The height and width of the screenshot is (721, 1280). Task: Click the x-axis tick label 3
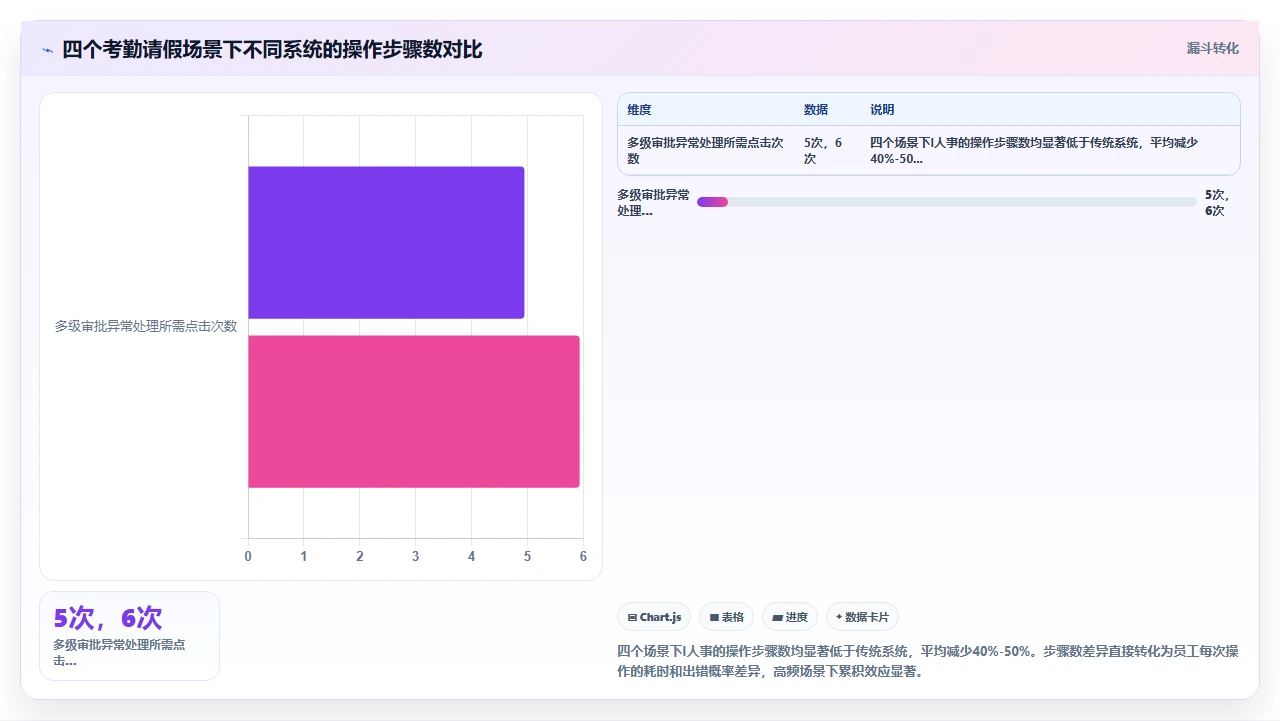coord(416,556)
